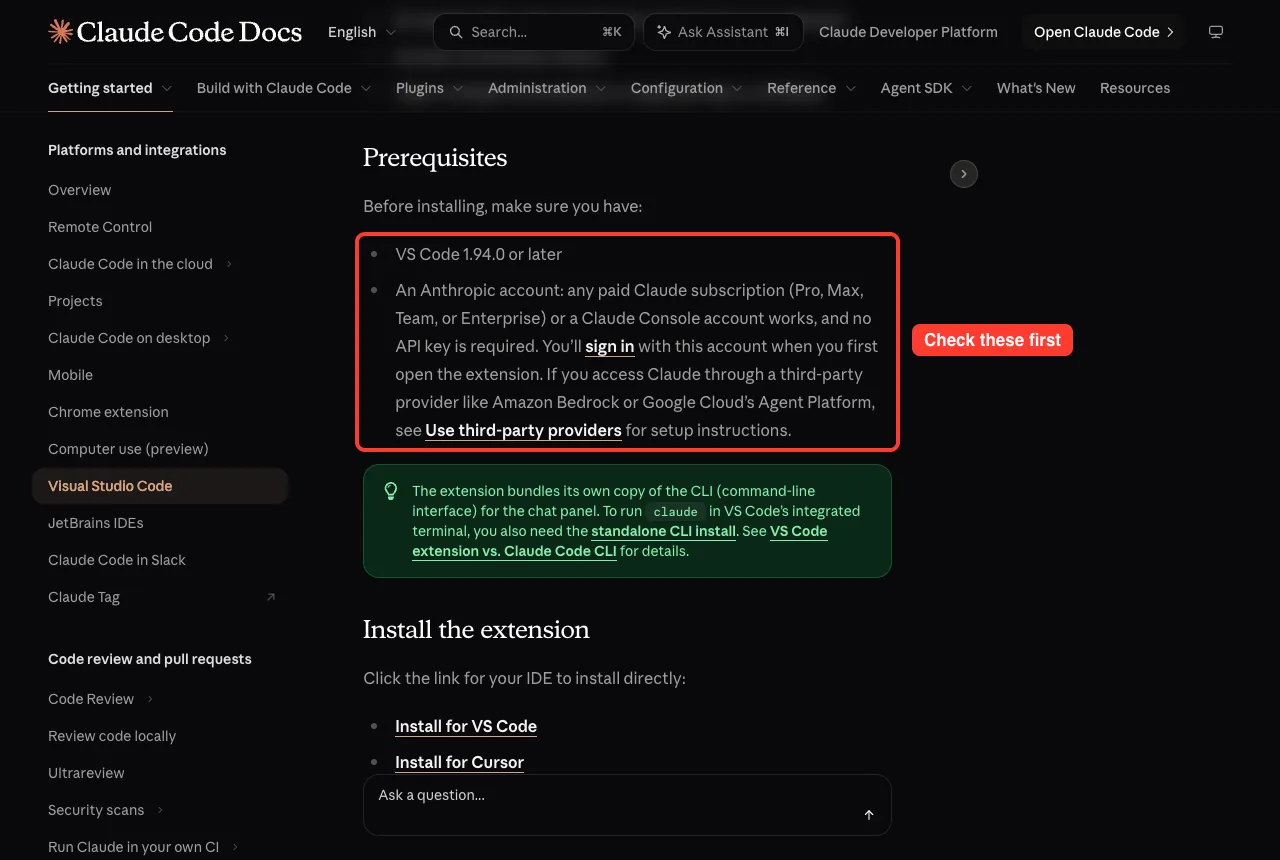Image resolution: width=1280 pixels, height=860 pixels.
Task: Click the lightbulb tip icon
Action: [391, 491]
